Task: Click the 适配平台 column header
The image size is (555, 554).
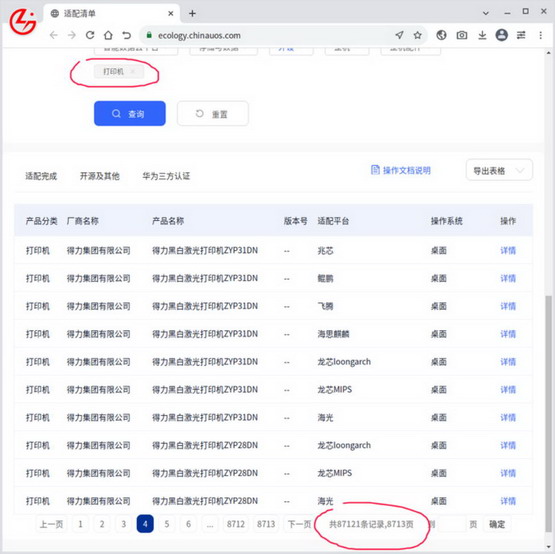Action: click(x=333, y=221)
